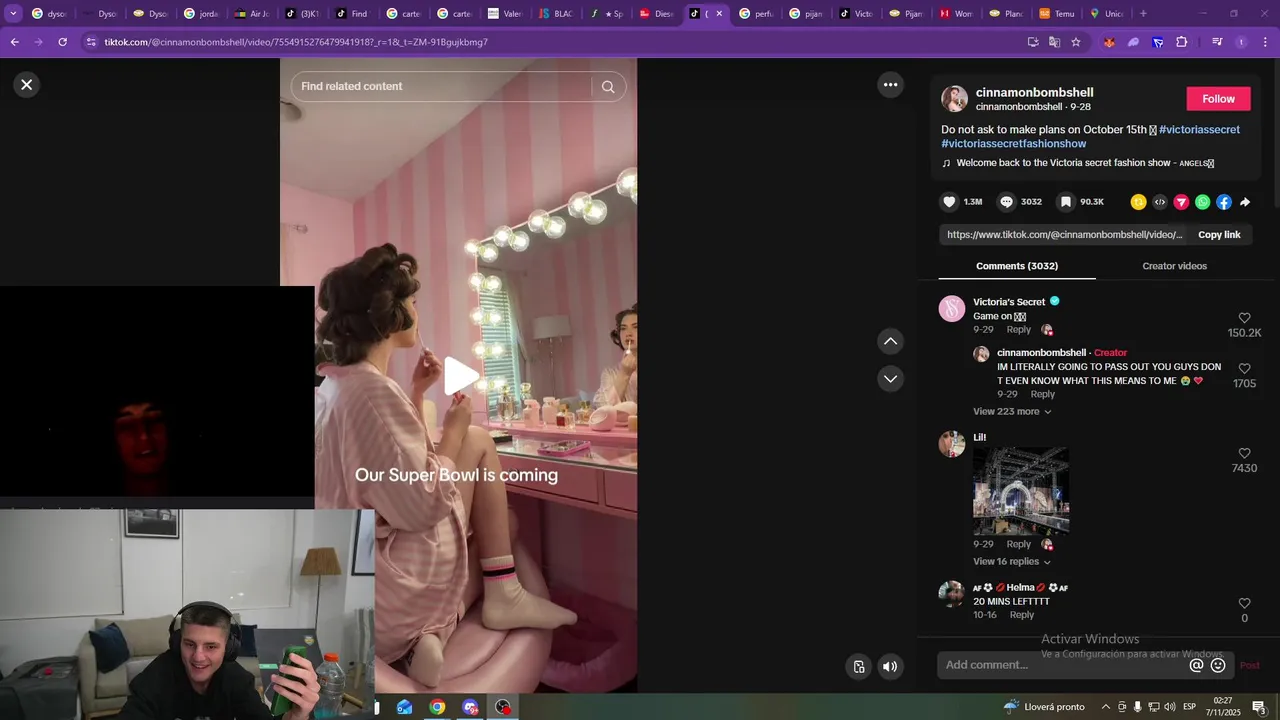Click the video URL text box
The height and width of the screenshot is (720, 1280).
pyautogui.click(x=1064, y=235)
